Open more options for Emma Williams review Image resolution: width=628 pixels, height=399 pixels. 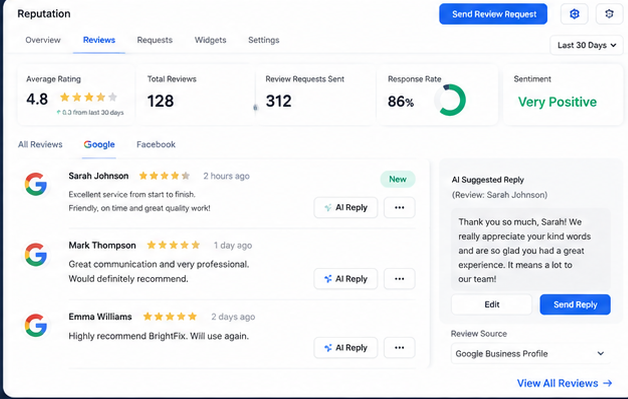click(x=399, y=348)
